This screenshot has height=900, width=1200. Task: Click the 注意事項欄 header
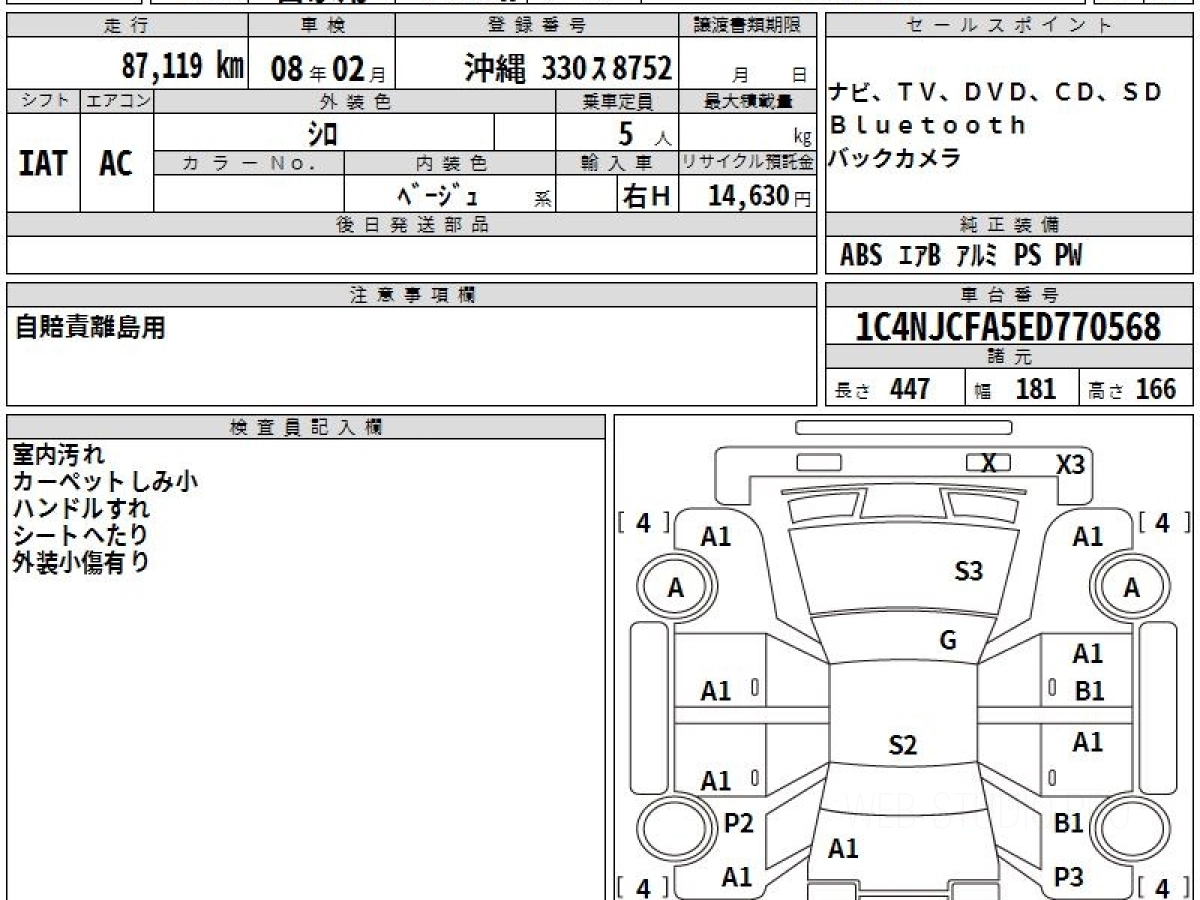(411, 294)
